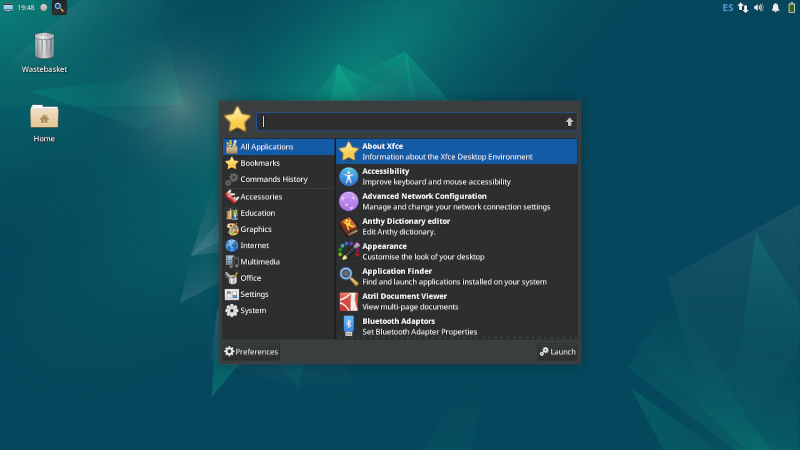Select the All Applications category

click(279, 147)
